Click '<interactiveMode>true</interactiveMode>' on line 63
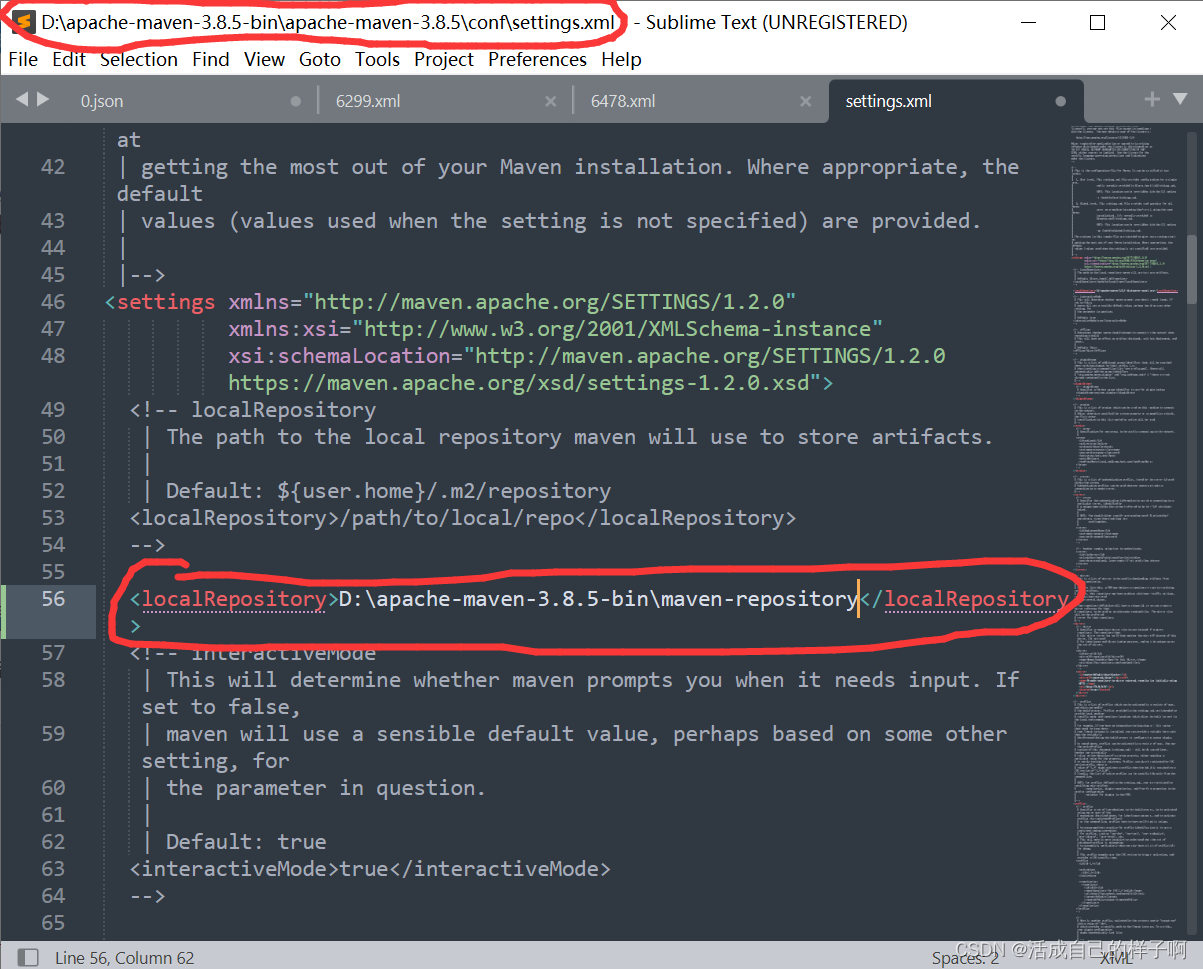 pyautogui.click(x=370, y=868)
